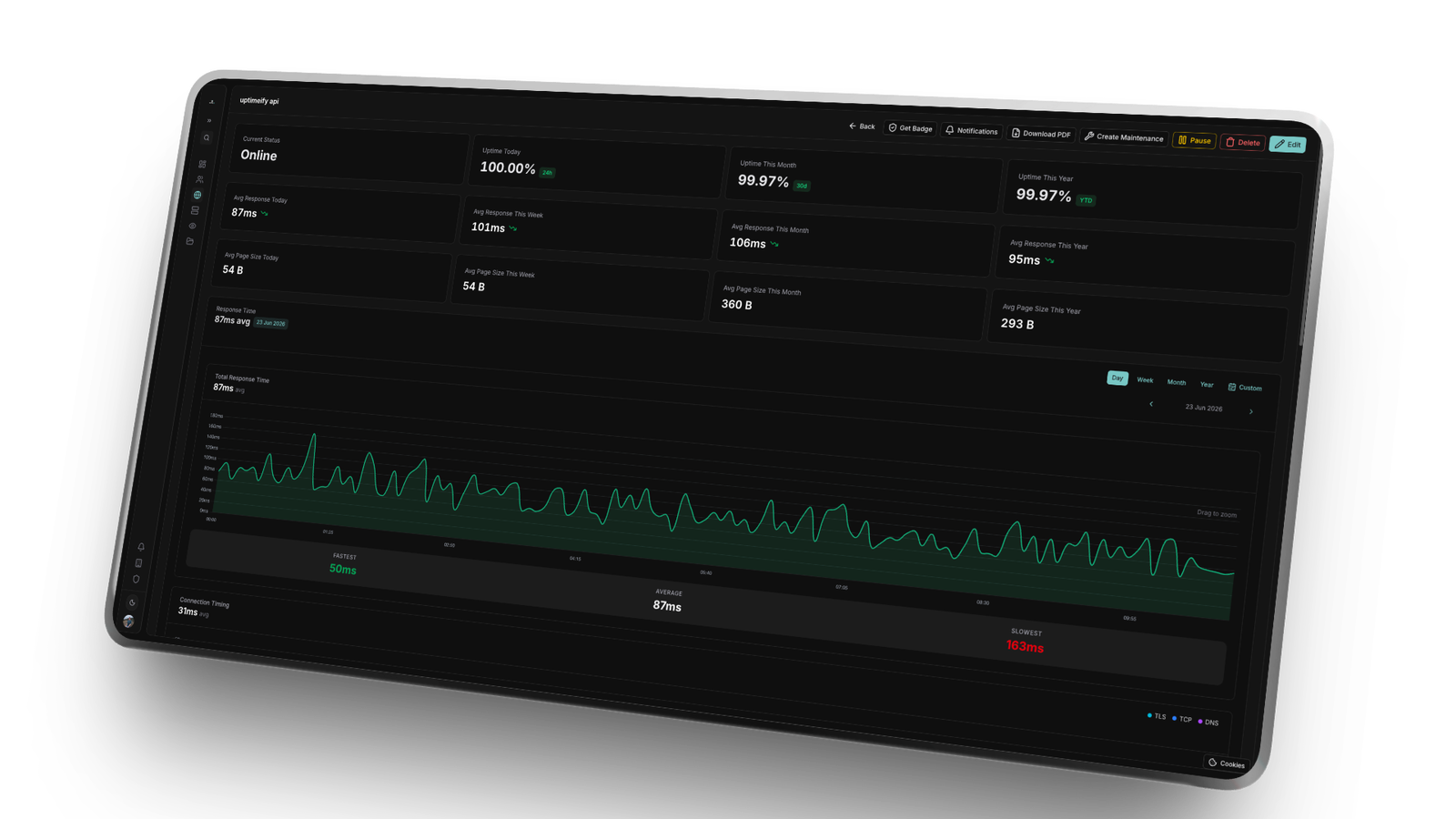Click the 360 B page size value
The image size is (1456, 819).
point(737,304)
